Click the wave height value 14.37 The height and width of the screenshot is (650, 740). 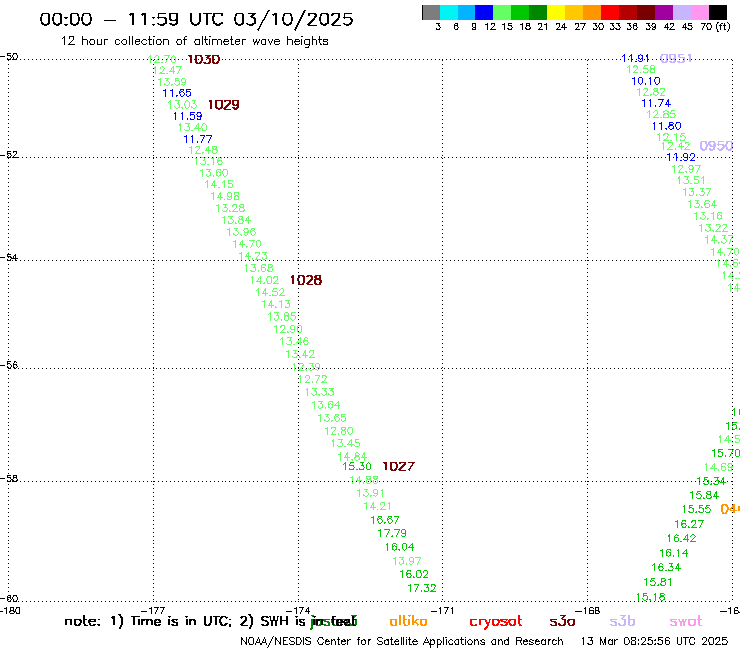coord(719,240)
